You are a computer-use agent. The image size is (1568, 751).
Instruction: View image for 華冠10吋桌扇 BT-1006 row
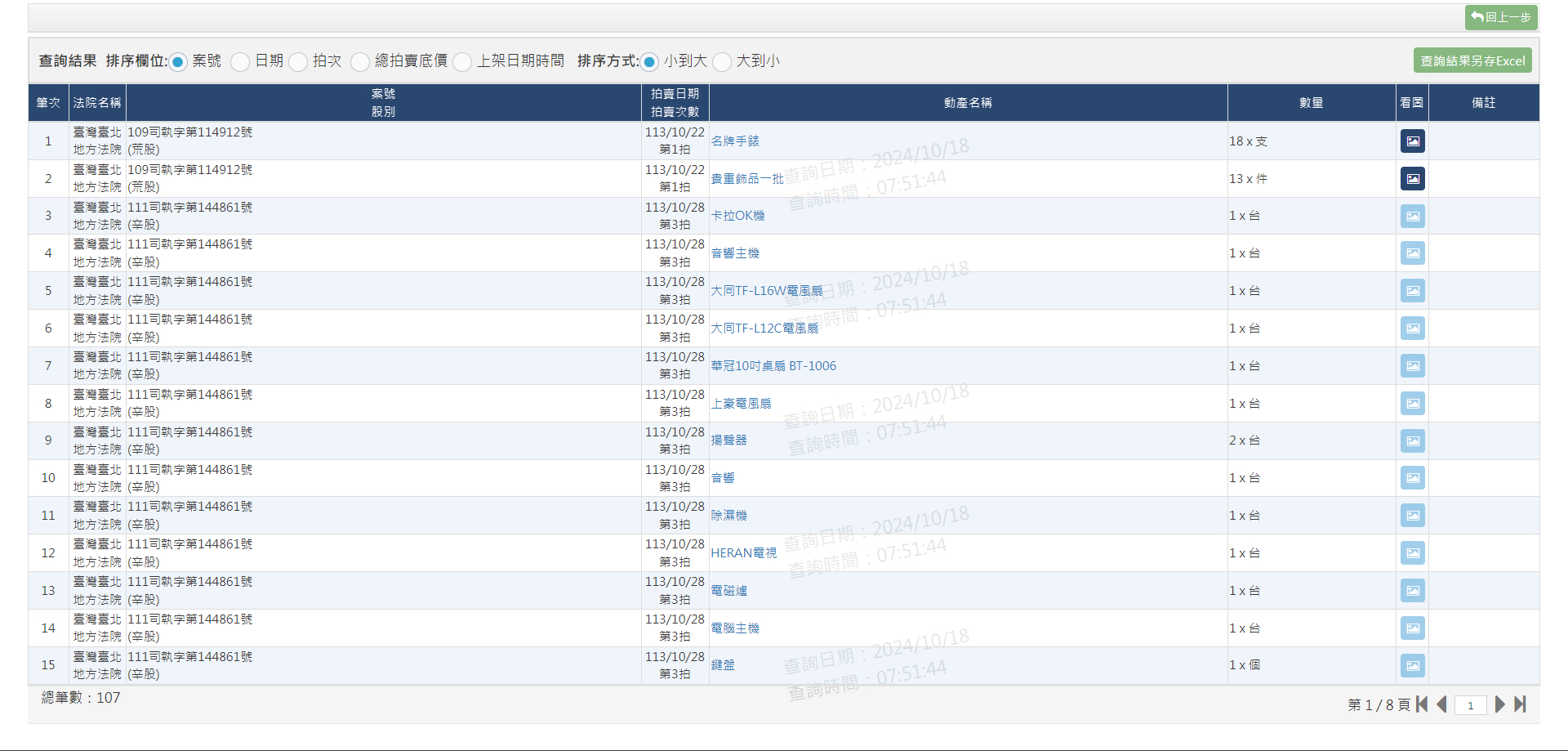pyautogui.click(x=1412, y=366)
